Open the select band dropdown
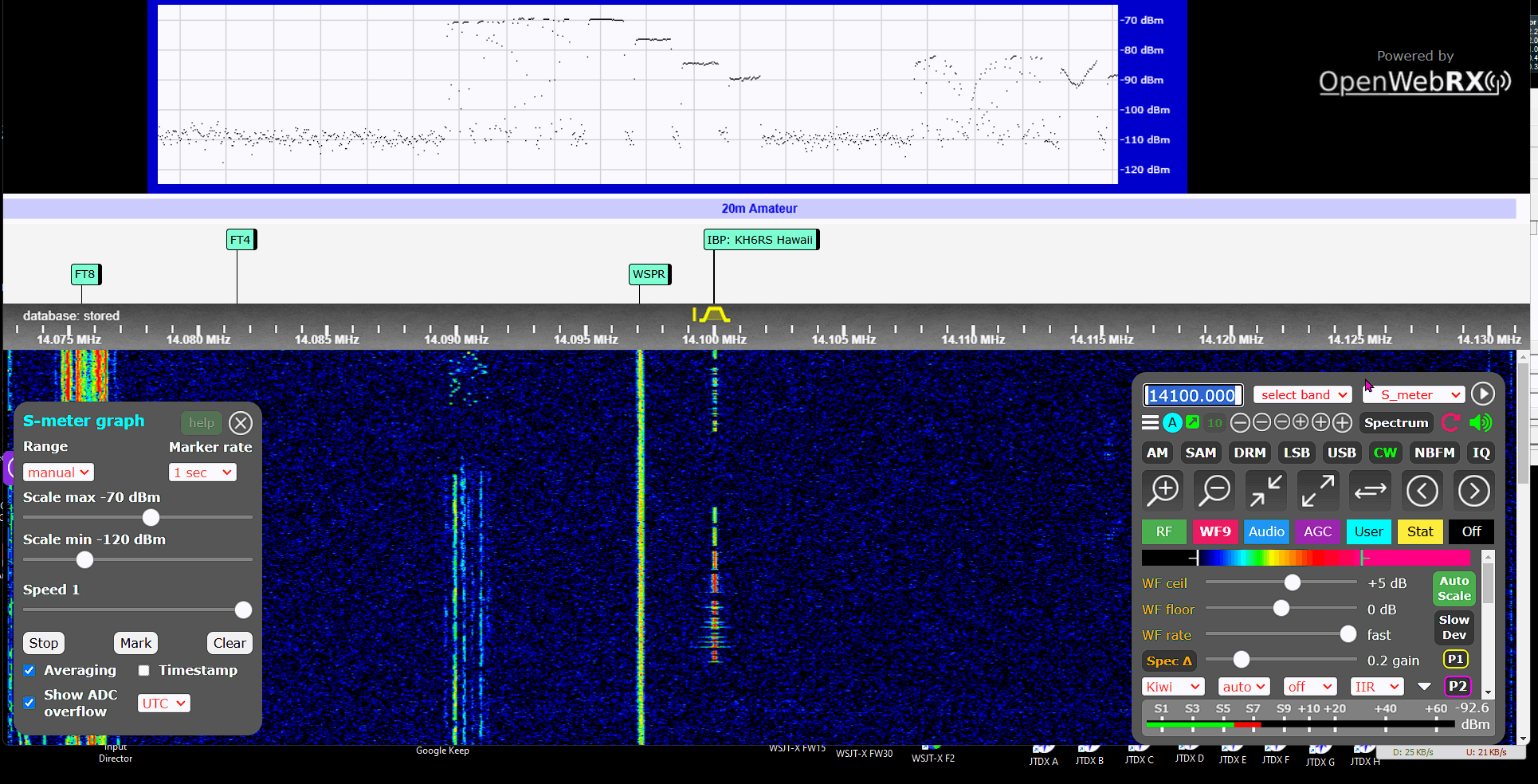1538x784 pixels. (1303, 394)
